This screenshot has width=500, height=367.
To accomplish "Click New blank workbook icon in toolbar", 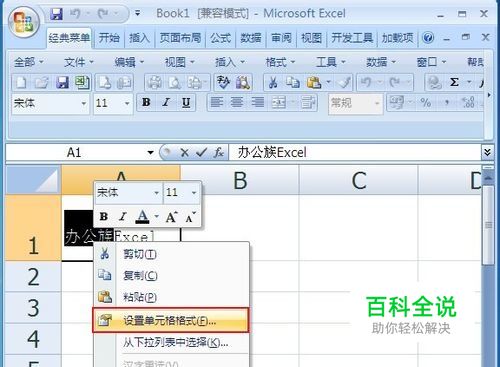I will (21, 83).
